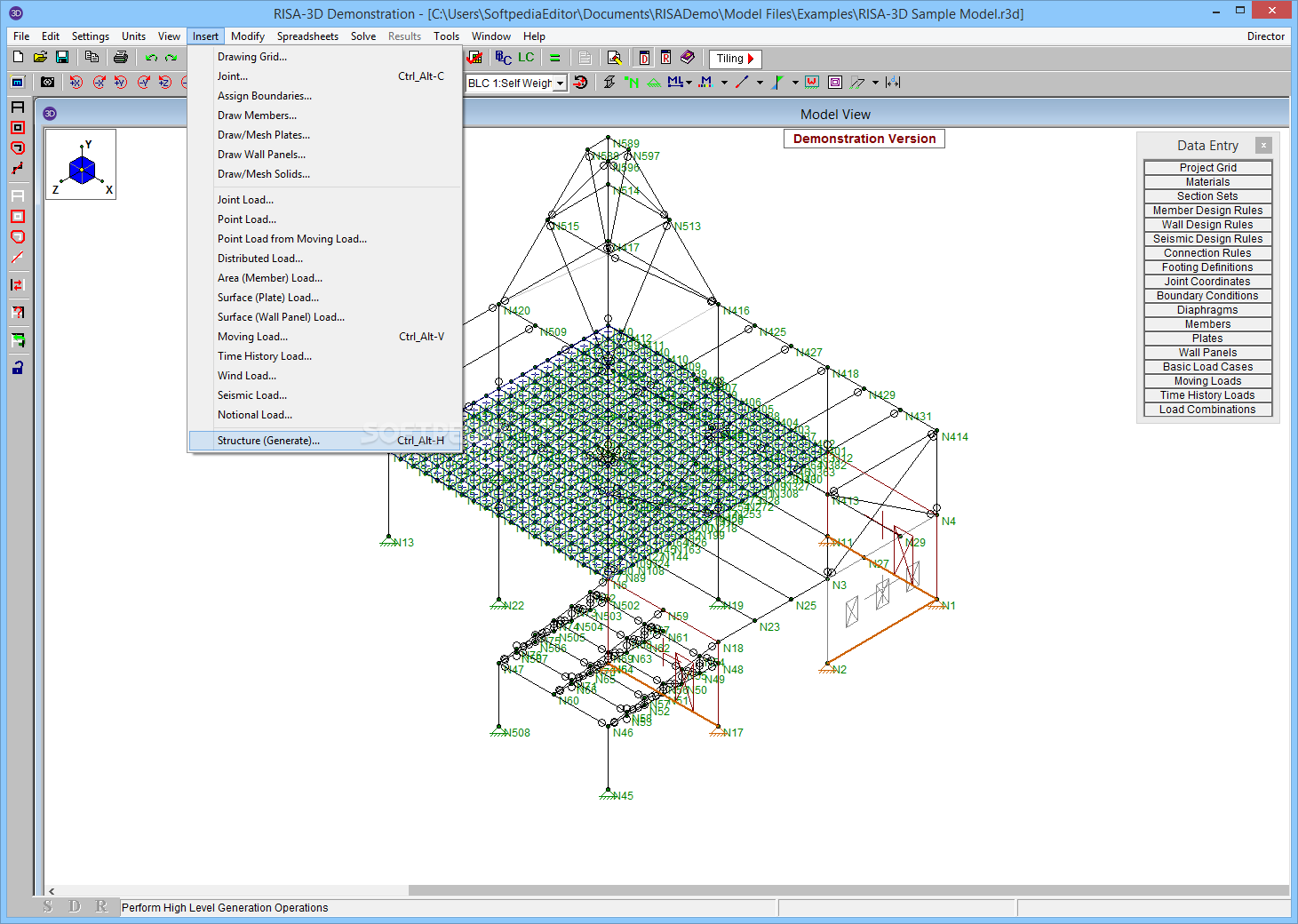
Task: Click the green N joint labels icon
Action: tap(632, 82)
